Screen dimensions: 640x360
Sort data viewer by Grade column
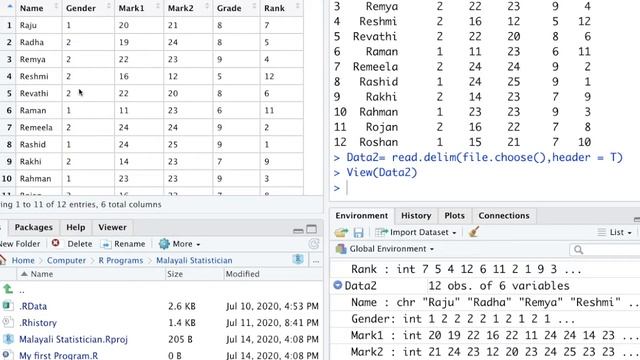tap(236, 8)
